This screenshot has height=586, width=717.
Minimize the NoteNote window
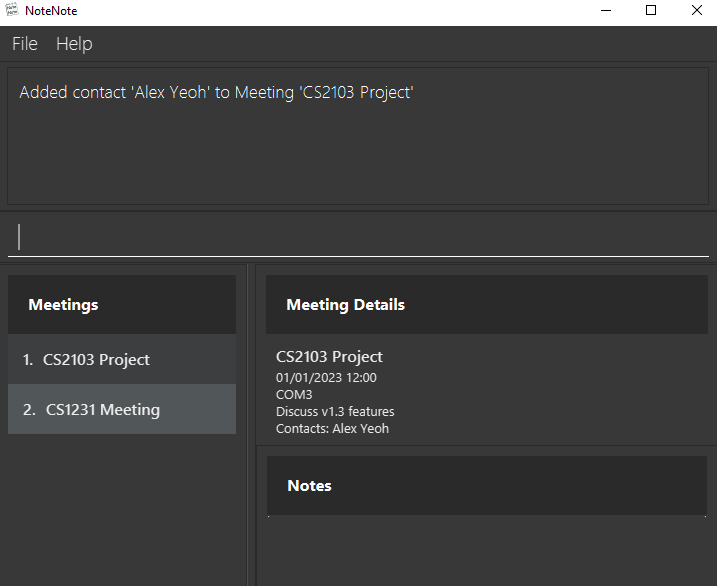606,11
